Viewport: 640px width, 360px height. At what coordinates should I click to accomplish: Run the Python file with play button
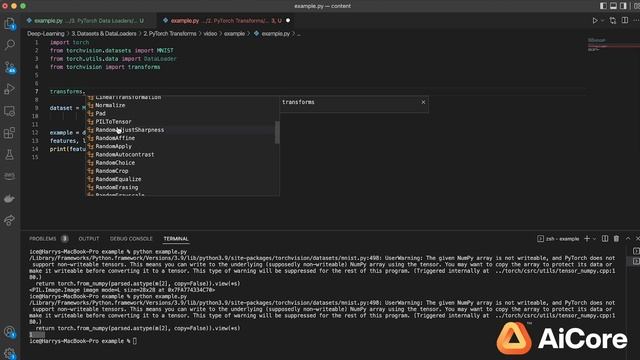tap(595, 20)
